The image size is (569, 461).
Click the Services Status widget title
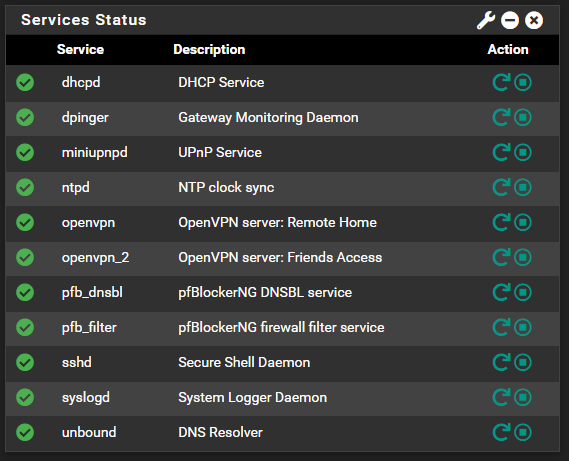pyautogui.click(x=83, y=20)
